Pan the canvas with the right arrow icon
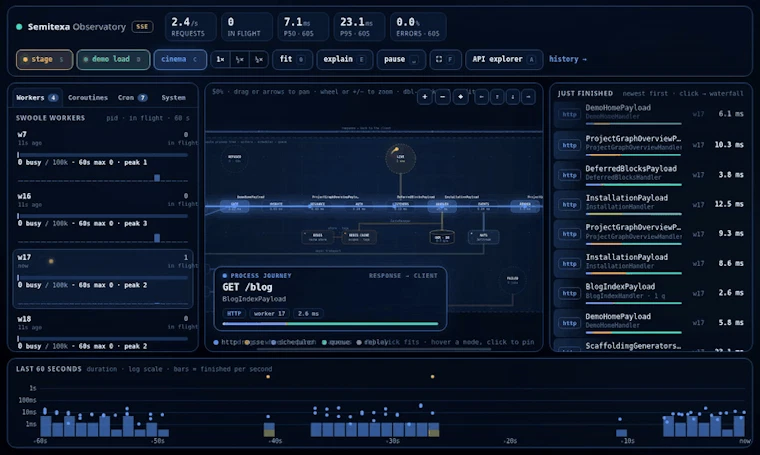This screenshot has height=455, width=760. point(528,97)
